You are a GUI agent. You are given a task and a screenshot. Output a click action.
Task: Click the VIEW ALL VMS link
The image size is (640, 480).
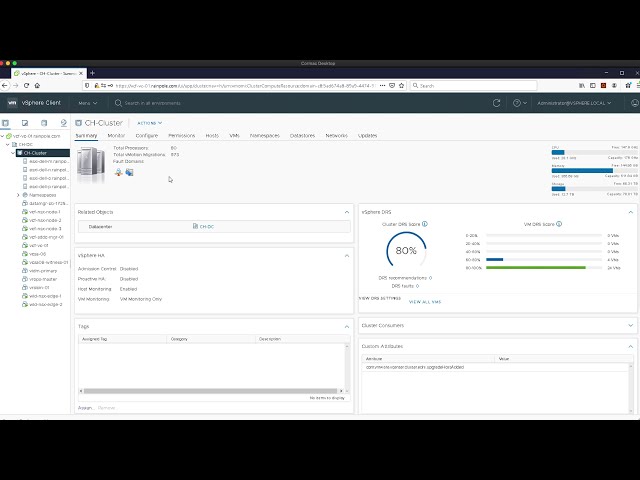pyautogui.click(x=425, y=302)
